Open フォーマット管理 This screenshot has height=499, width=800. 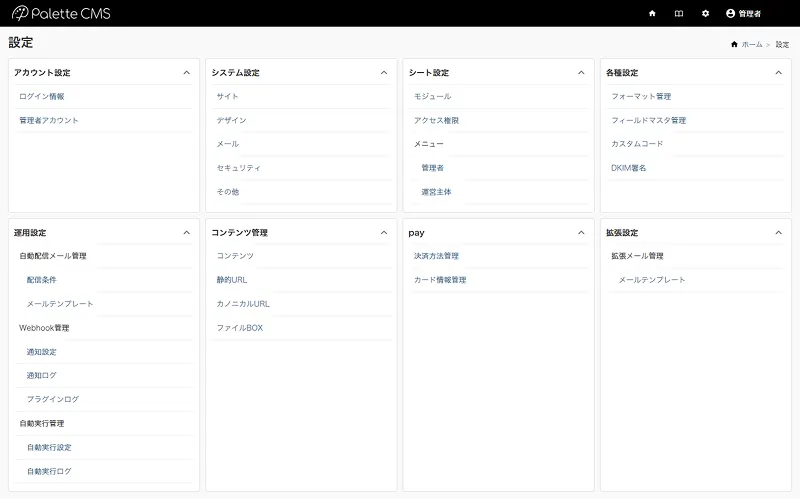click(x=641, y=96)
